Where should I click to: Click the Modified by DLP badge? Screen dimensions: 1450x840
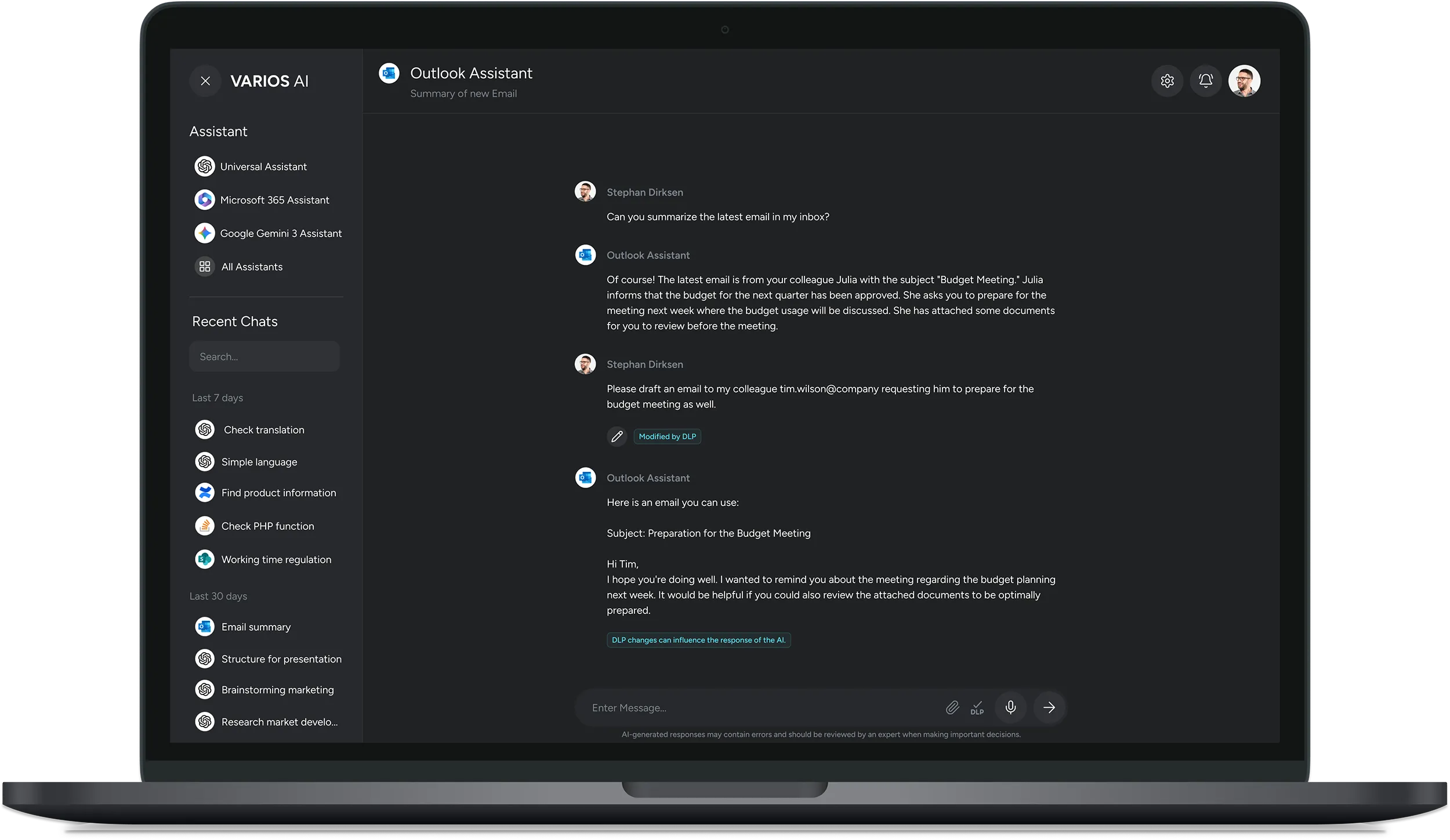[x=667, y=437]
